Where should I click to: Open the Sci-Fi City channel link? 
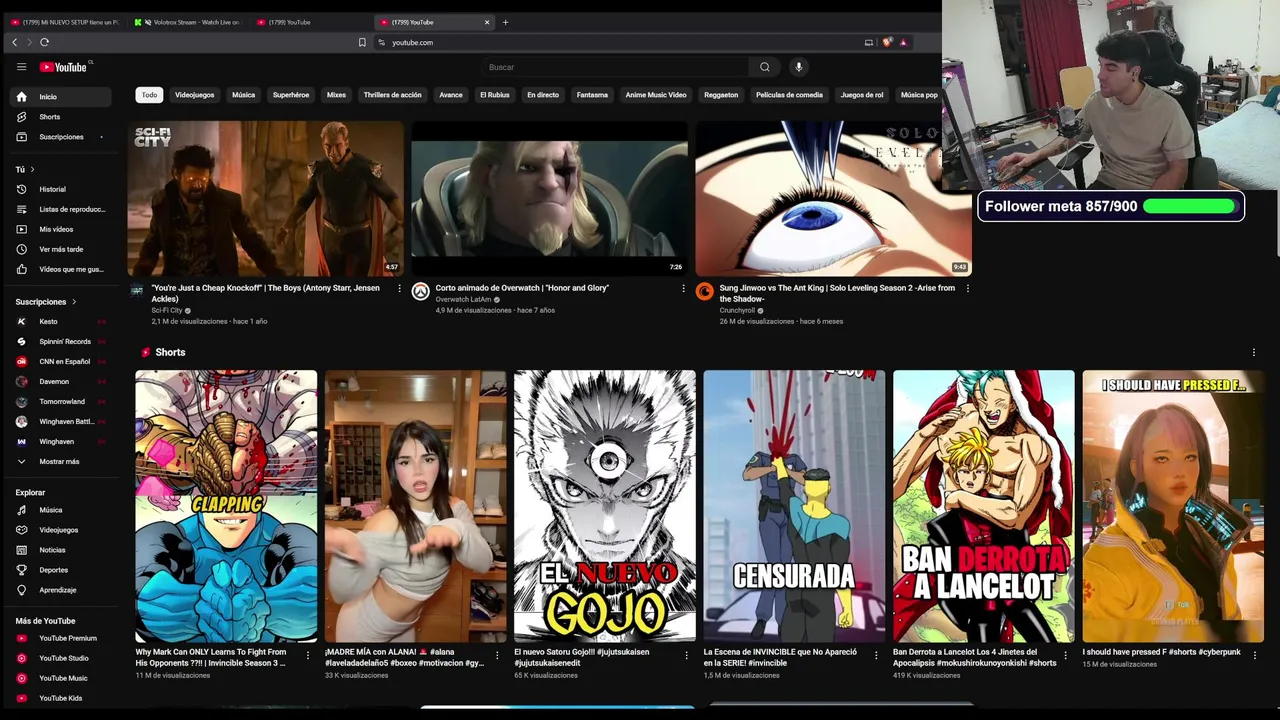pyautogui.click(x=167, y=310)
